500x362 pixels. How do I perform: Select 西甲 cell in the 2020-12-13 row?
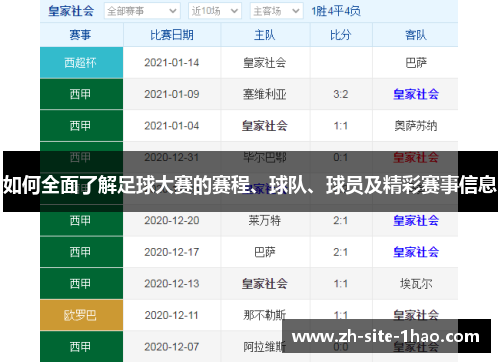pyautogui.click(x=81, y=284)
